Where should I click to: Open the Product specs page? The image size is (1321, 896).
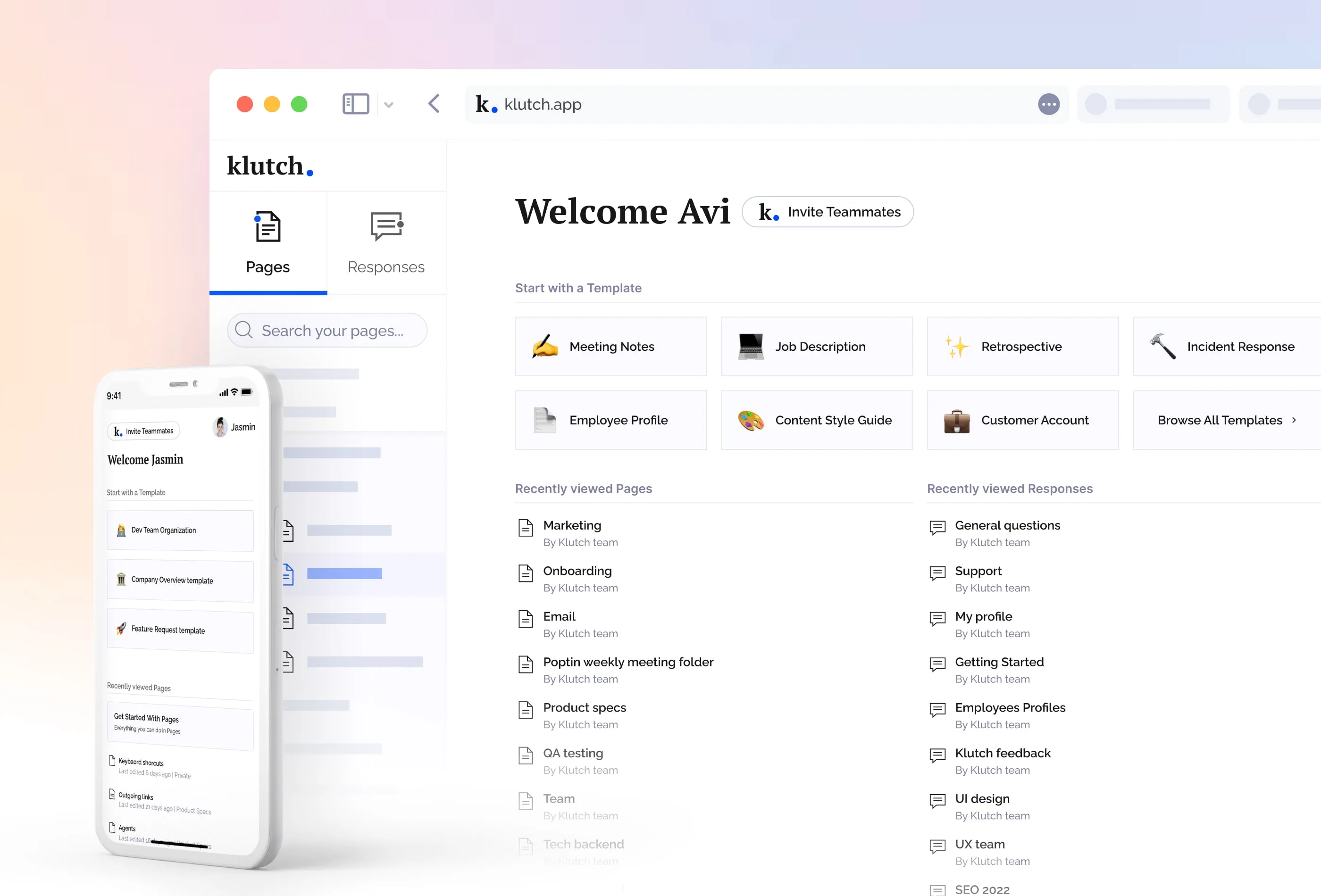pyautogui.click(x=585, y=707)
